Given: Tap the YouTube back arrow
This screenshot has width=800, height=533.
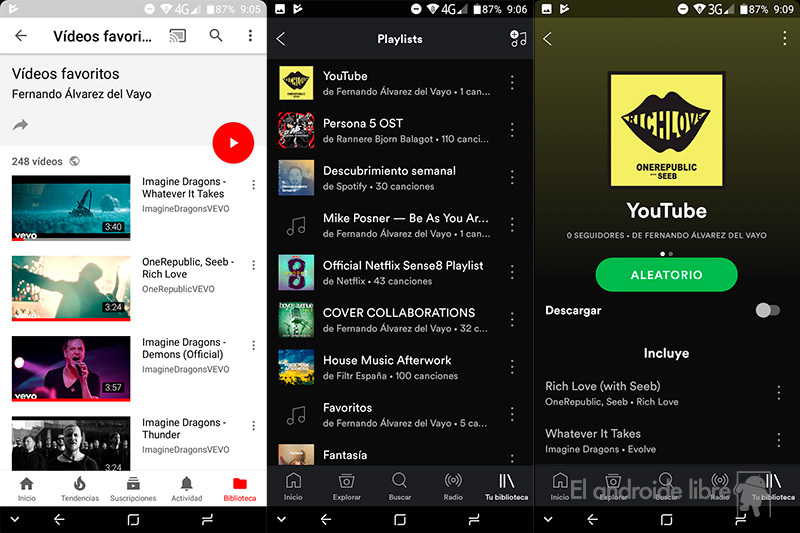Looking at the screenshot, I should (x=21, y=36).
